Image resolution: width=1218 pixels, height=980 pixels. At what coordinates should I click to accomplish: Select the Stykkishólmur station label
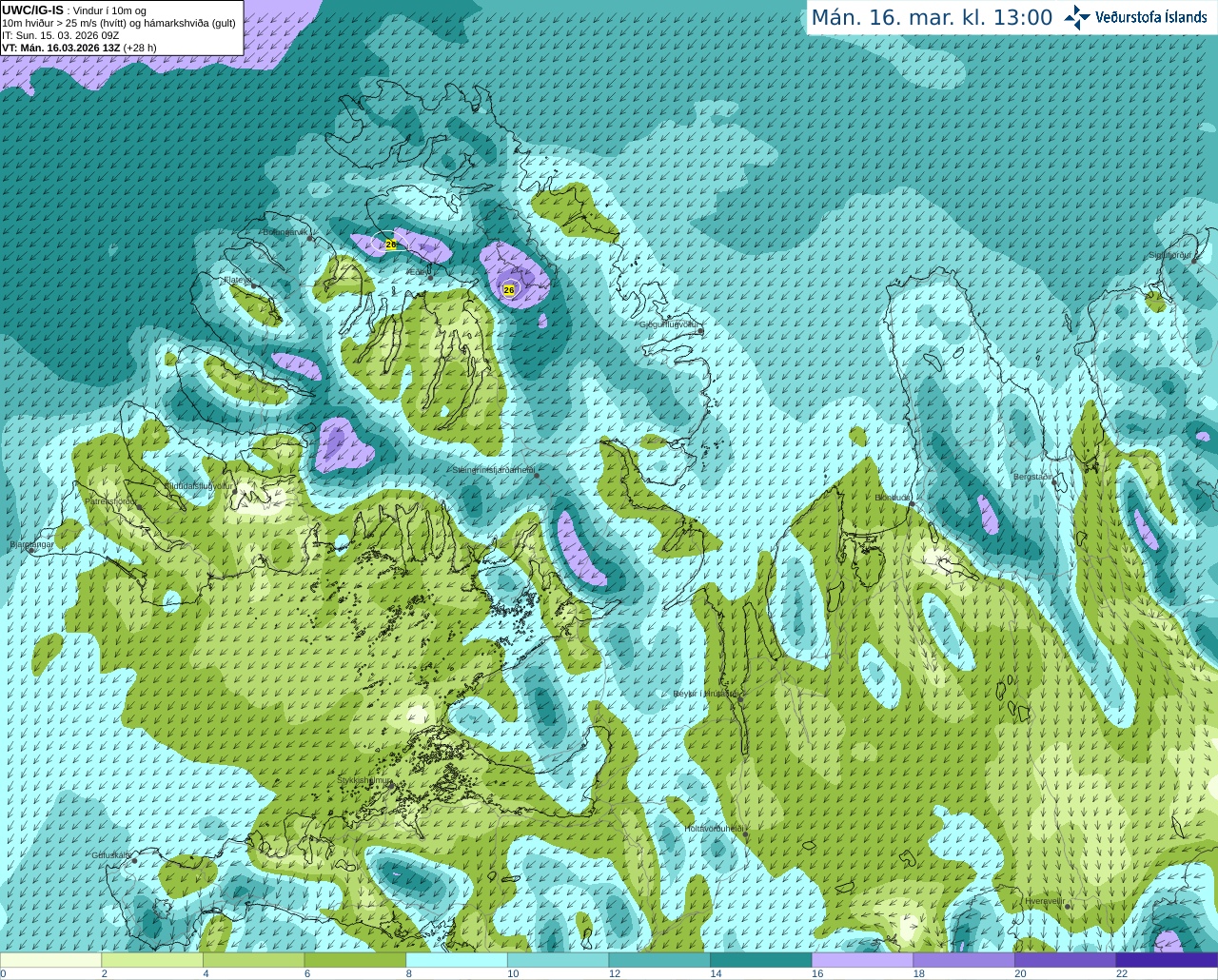pos(364,780)
